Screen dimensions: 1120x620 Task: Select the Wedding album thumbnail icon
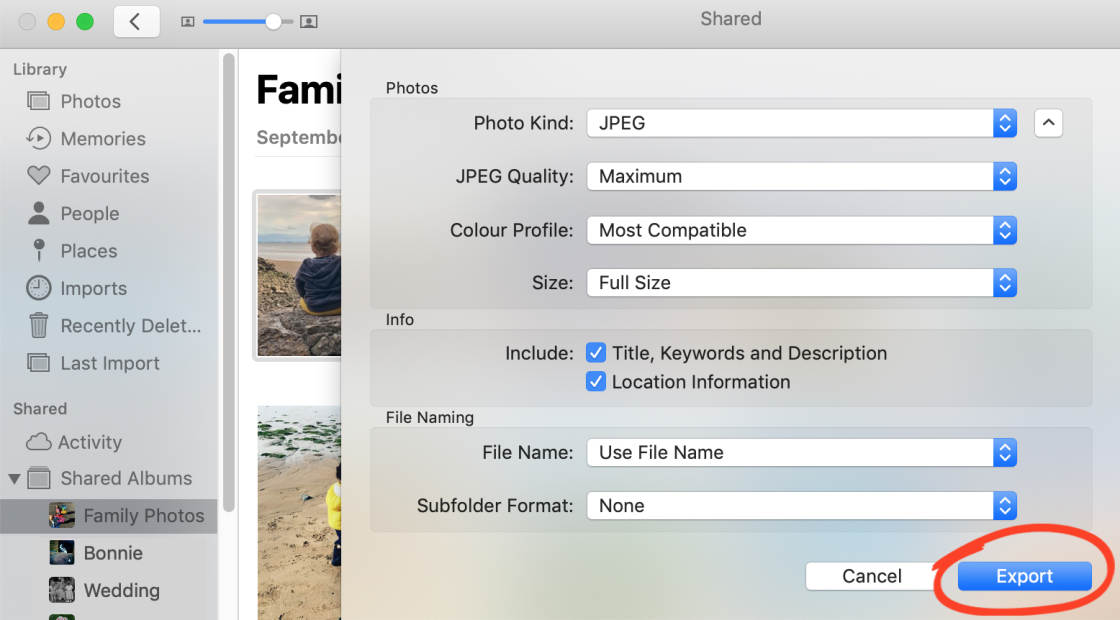[x=61, y=590]
